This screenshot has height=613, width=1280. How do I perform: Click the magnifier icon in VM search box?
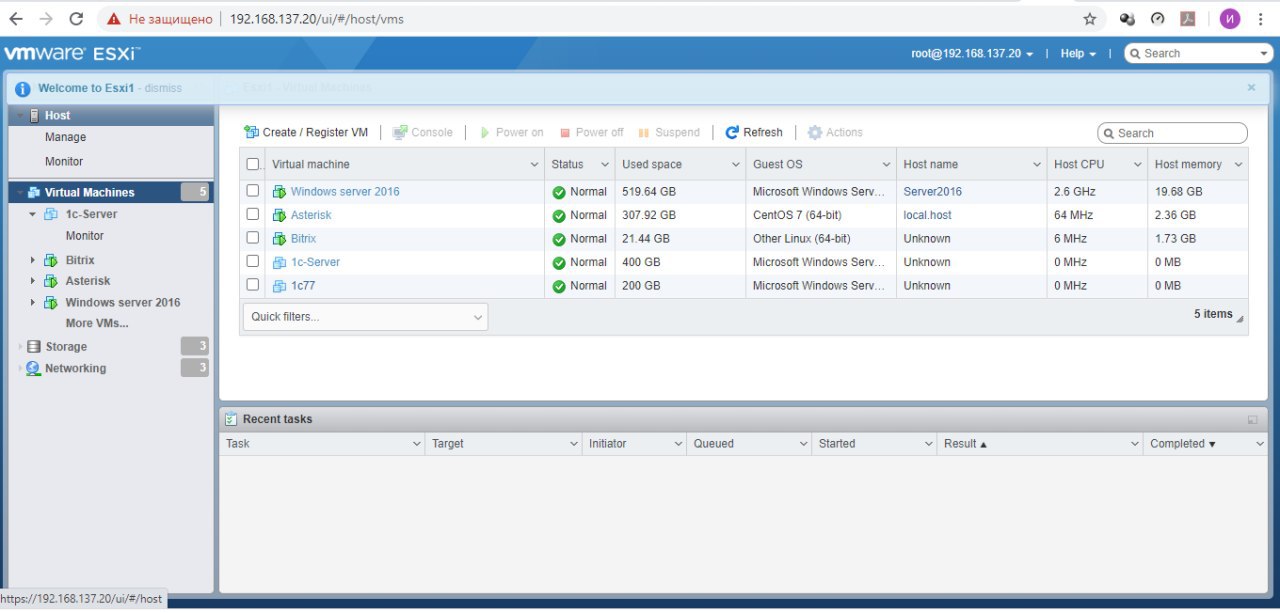click(x=1110, y=133)
